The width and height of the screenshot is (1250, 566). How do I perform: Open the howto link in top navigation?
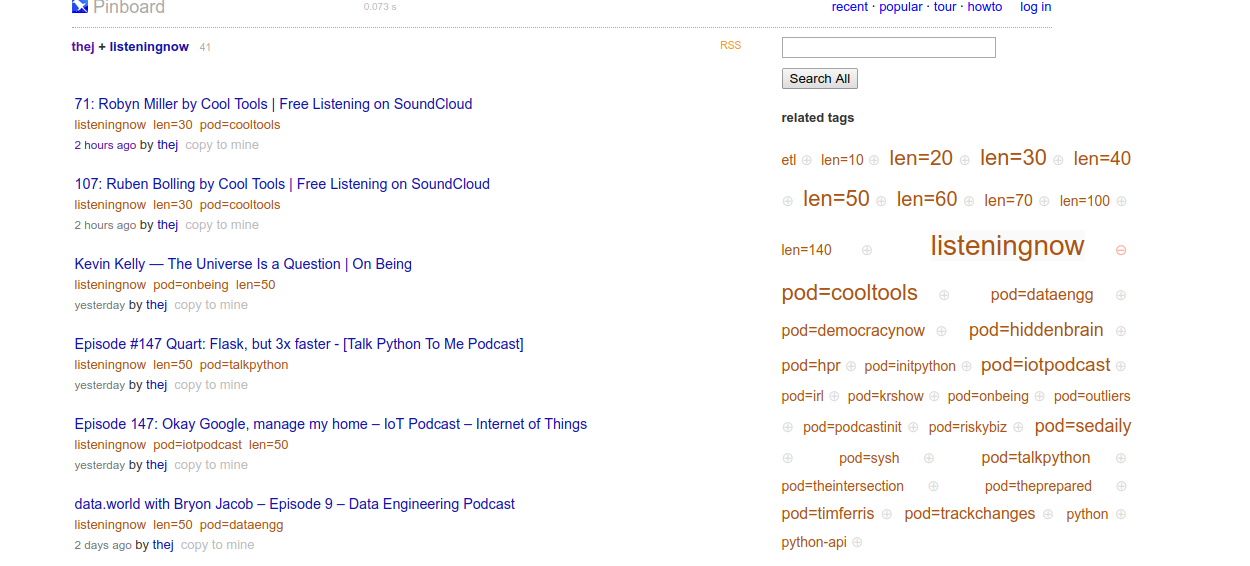(x=985, y=7)
